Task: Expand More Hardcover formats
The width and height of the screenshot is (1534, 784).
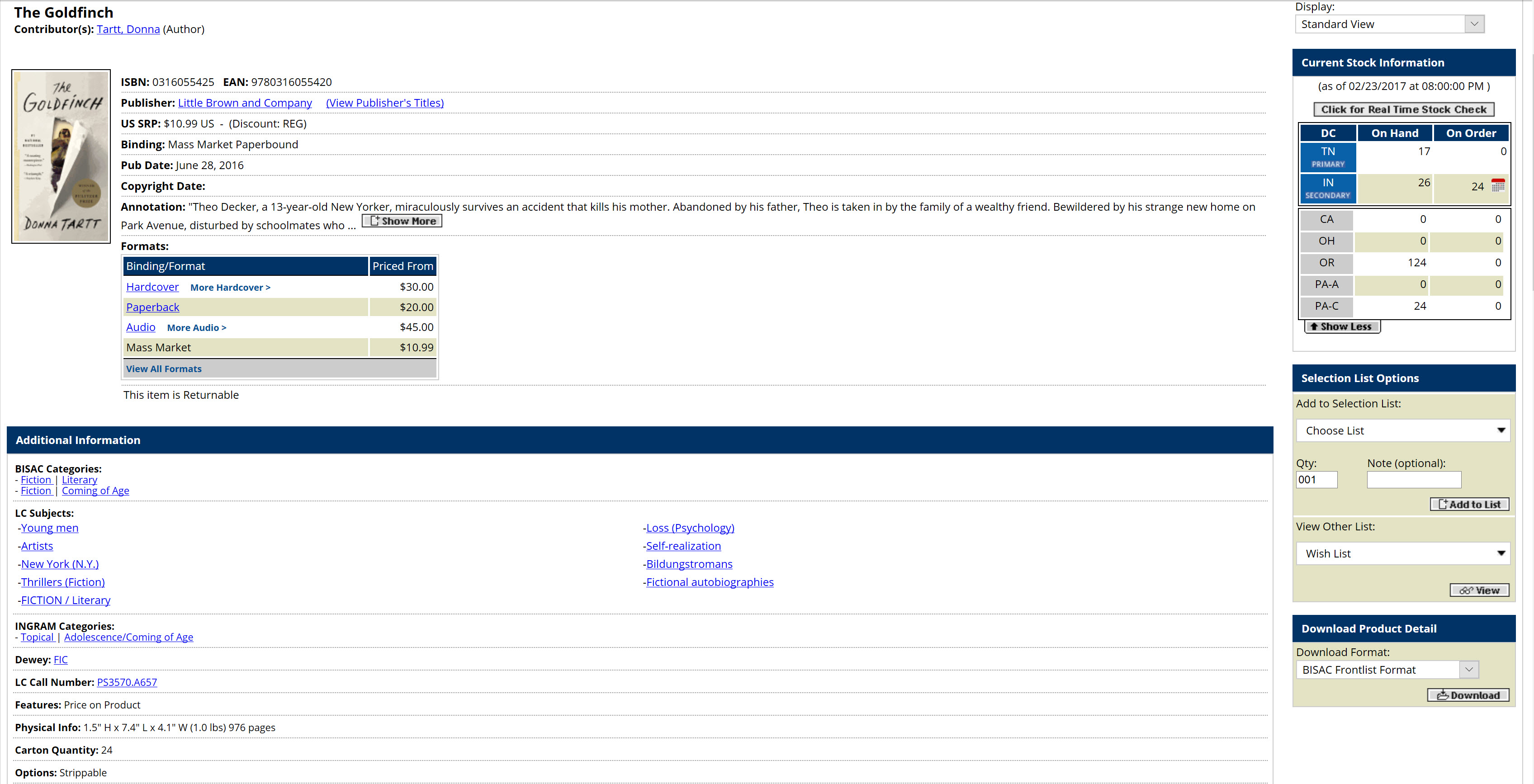Action: point(230,288)
